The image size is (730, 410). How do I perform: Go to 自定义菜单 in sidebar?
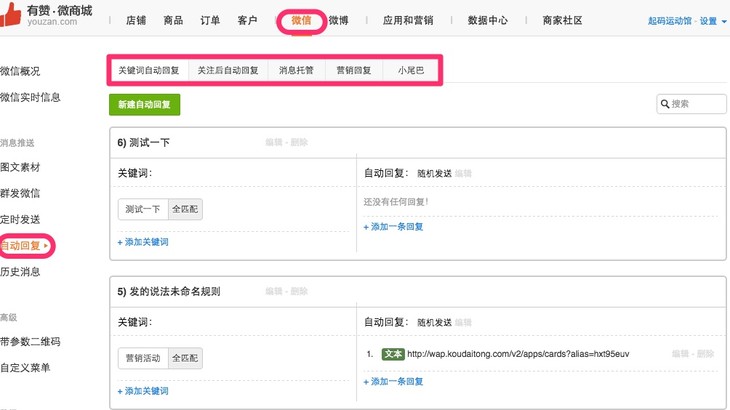click(x=24, y=368)
